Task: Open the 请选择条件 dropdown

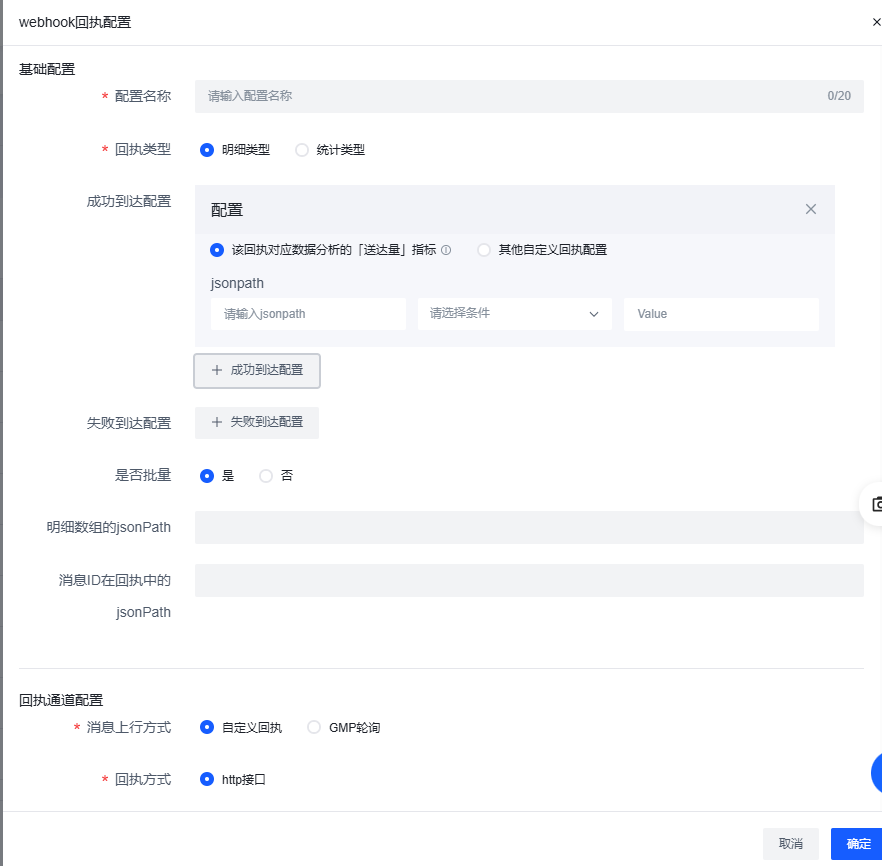Action: 515,314
